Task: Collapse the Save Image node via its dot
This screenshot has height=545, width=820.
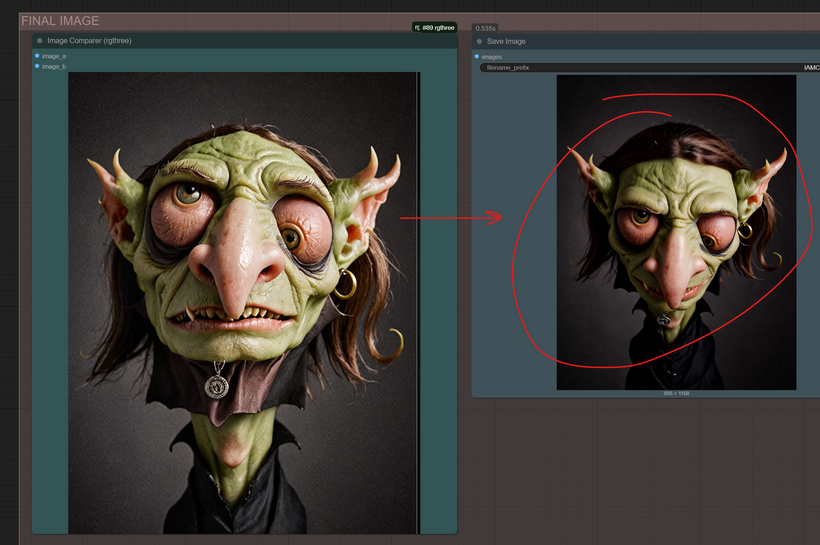Action: (480, 41)
